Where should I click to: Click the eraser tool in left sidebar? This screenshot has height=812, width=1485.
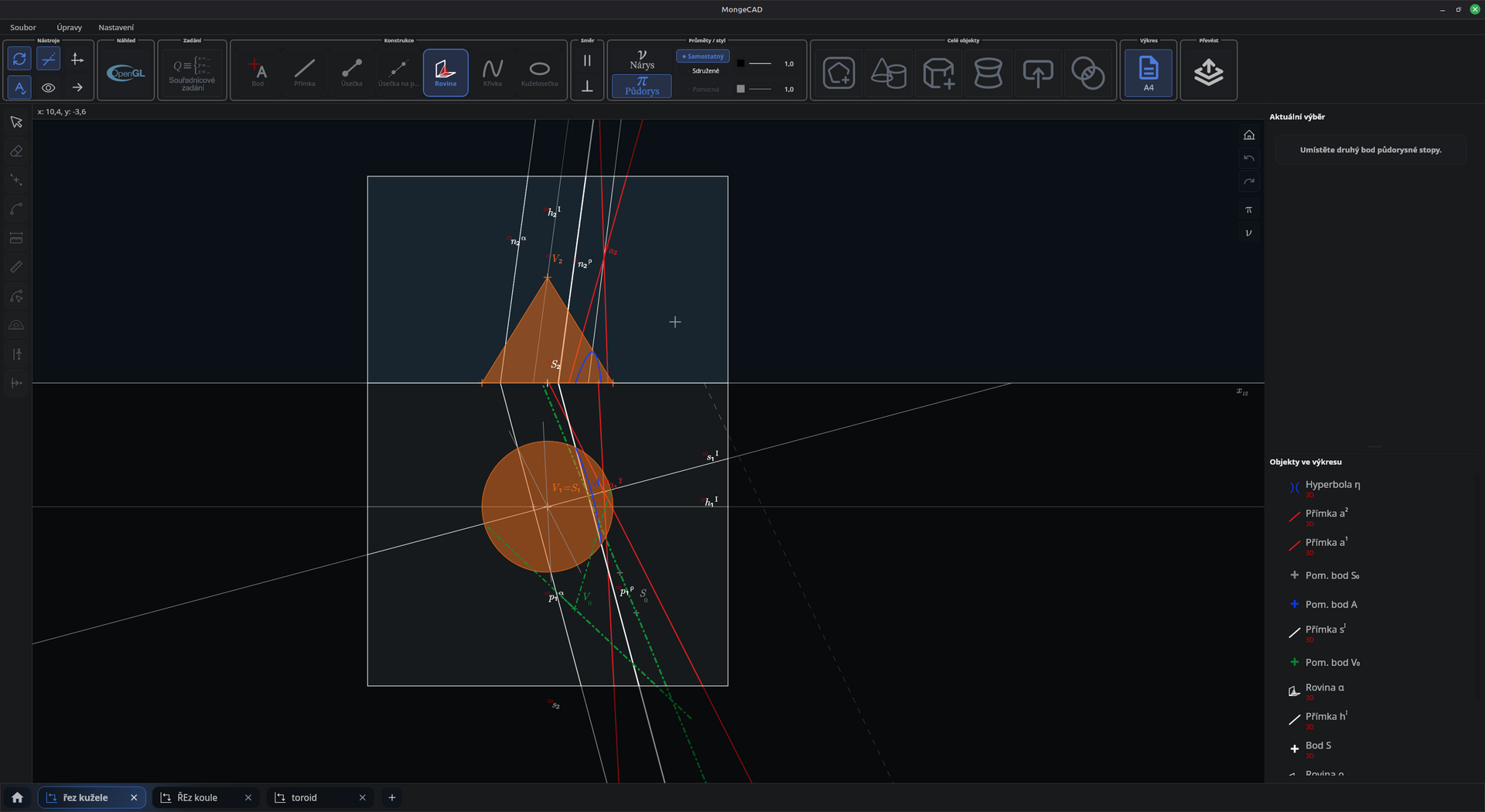pyautogui.click(x=16, y=152)
